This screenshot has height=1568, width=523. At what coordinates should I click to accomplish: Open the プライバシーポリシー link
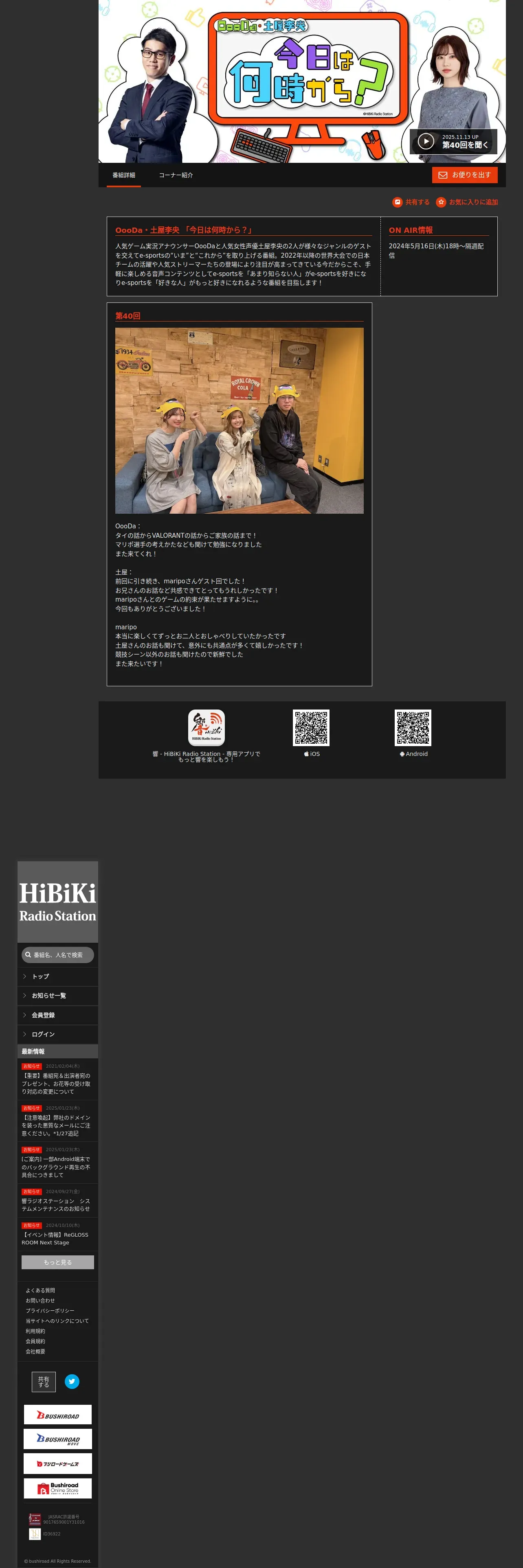(x=50, y=1310)
